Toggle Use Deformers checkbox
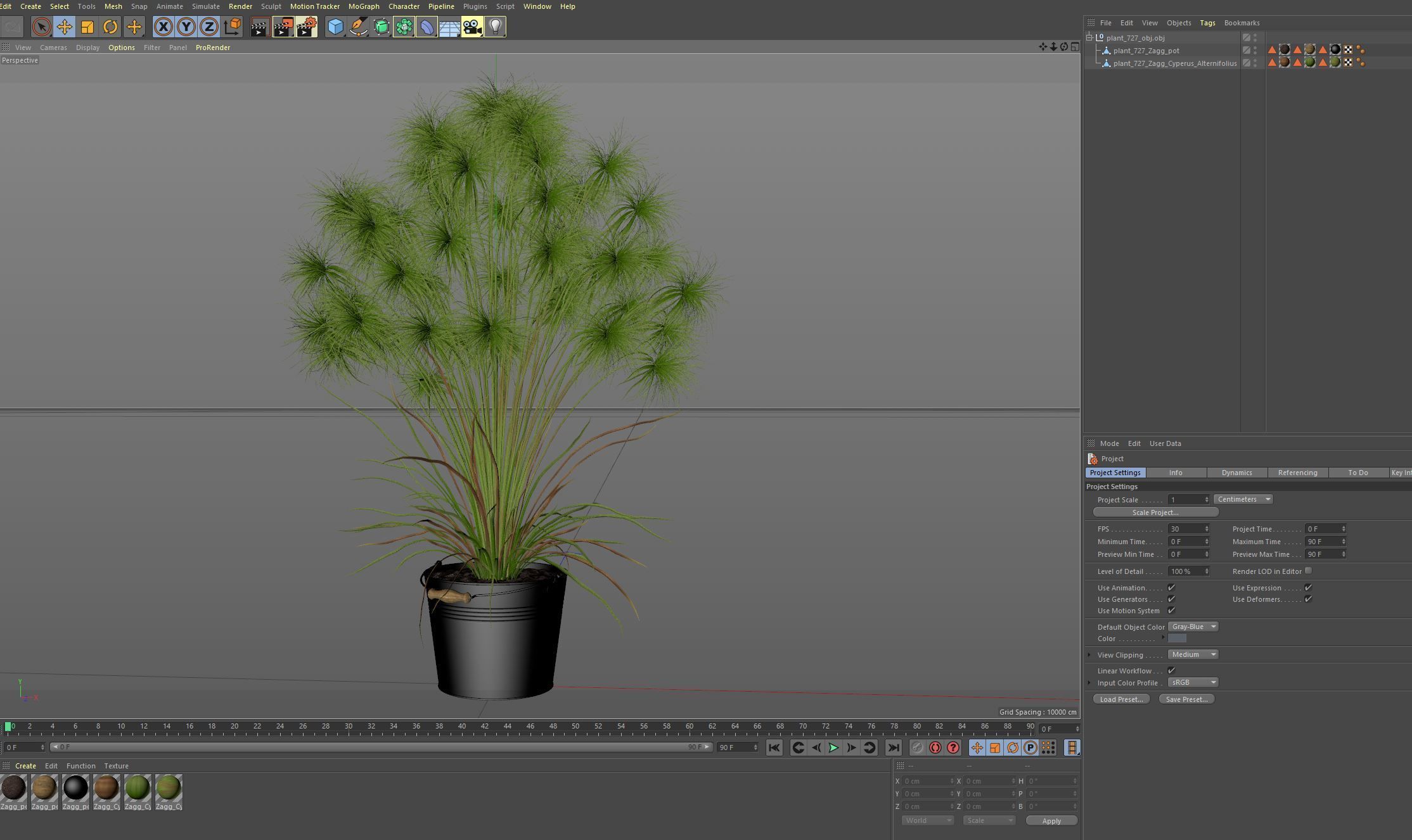The image size is (1412, 840). click(x=1308, y=599)
